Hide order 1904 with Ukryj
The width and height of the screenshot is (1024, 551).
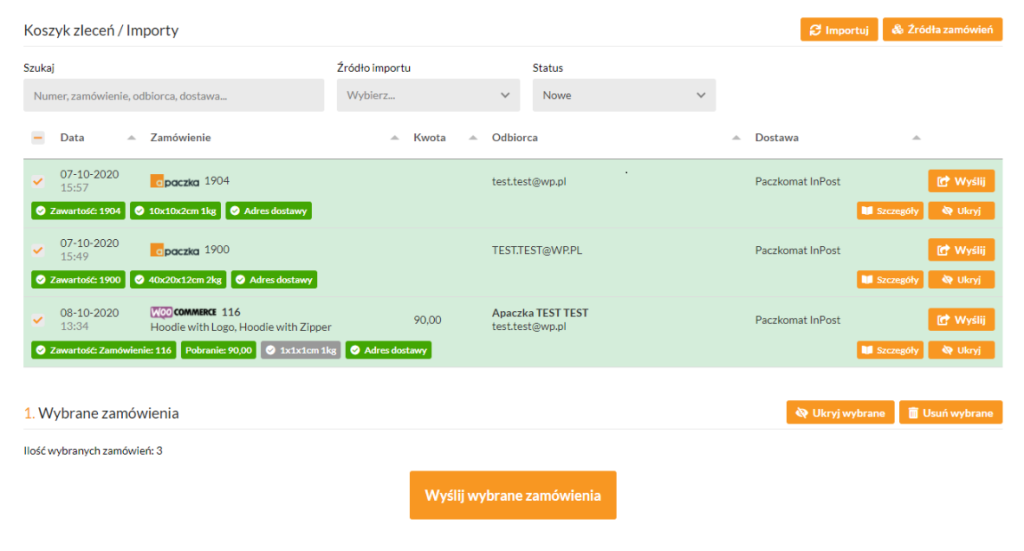pos(961,211)
